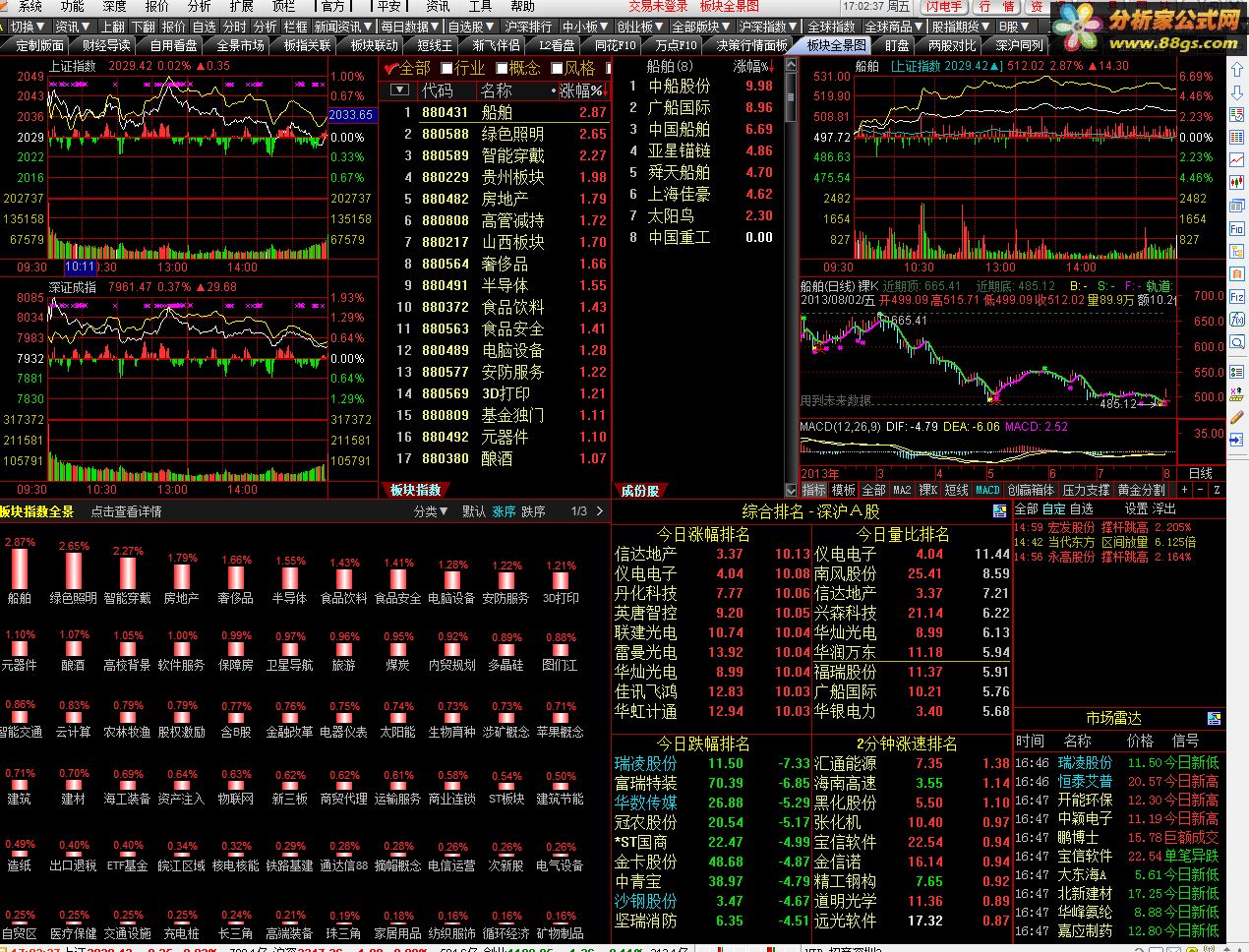Click 点击查看详情 link

(x=127, y=511)
